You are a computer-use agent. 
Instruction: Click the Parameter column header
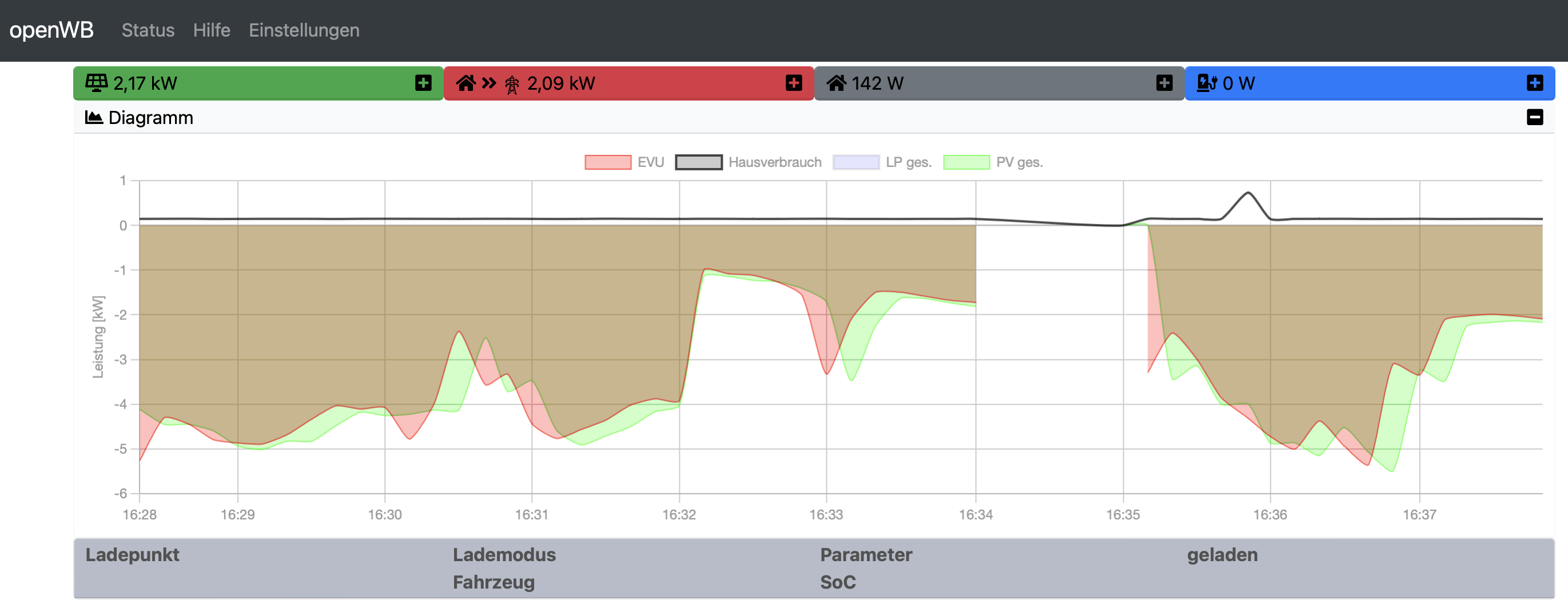point(866,555)
